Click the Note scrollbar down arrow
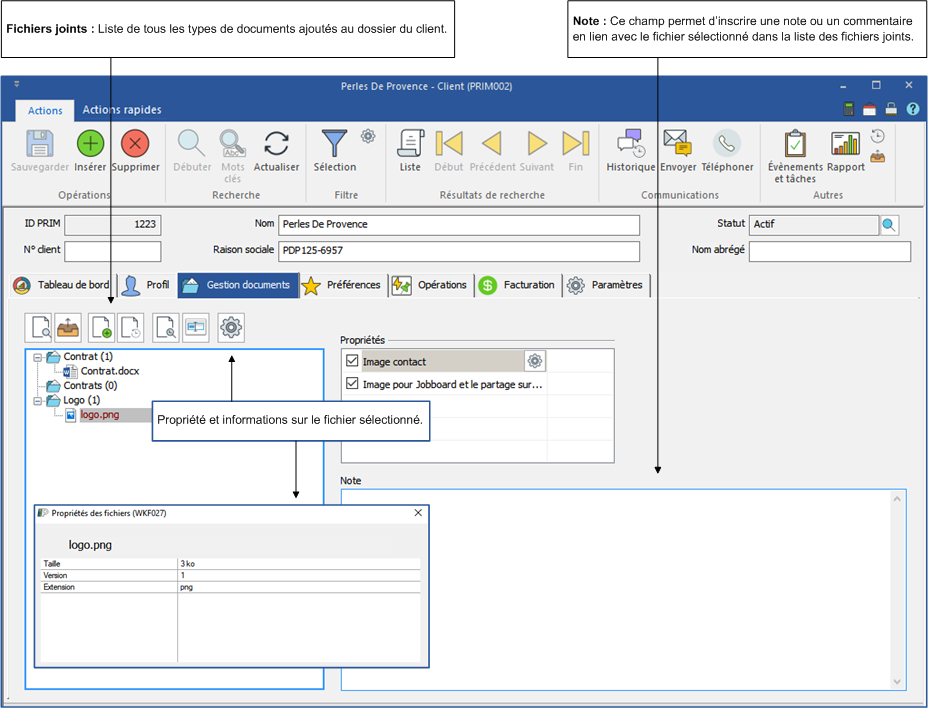Screen dimensions: 928x708 point(897,681)
